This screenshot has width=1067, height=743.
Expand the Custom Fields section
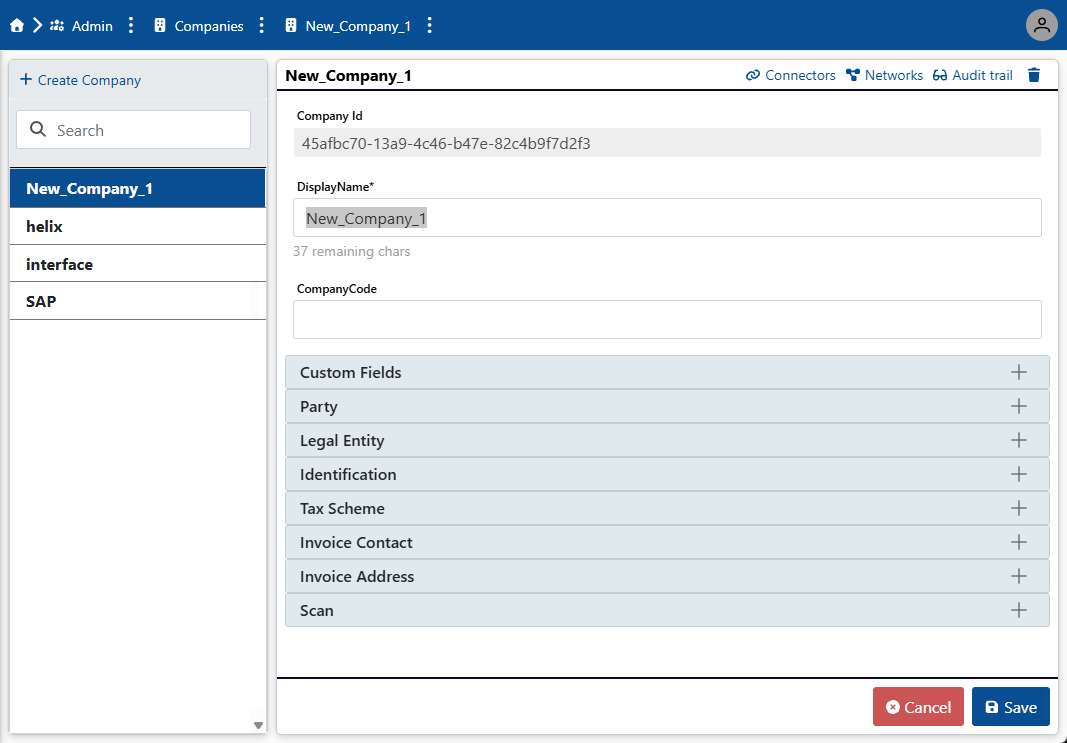pyautogui.click(x=666, y=372)
